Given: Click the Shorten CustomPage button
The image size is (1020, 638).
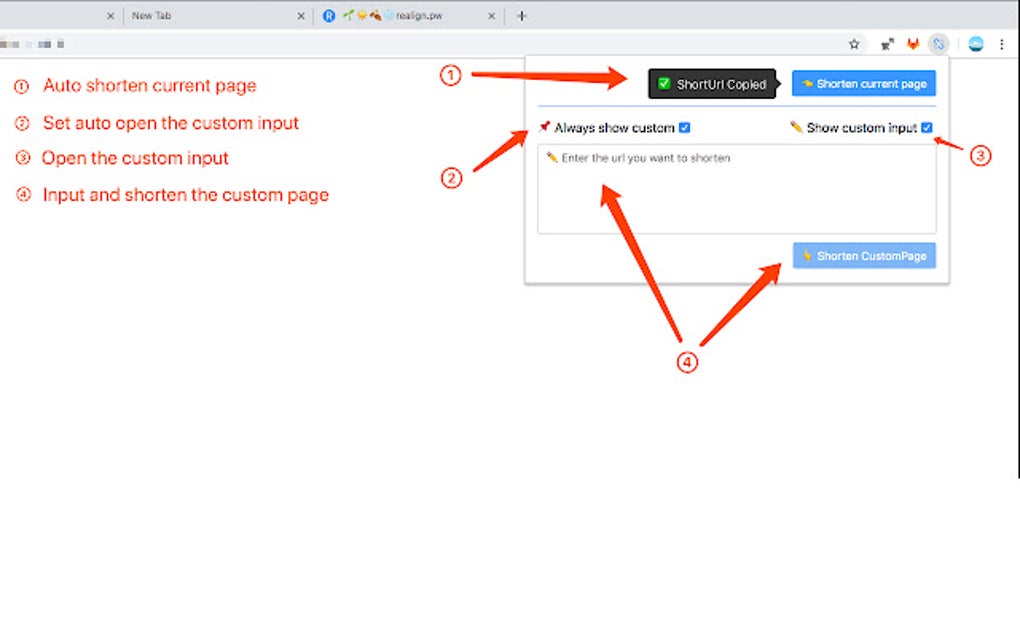Looking at the screenshot, I should coord(863,255).
